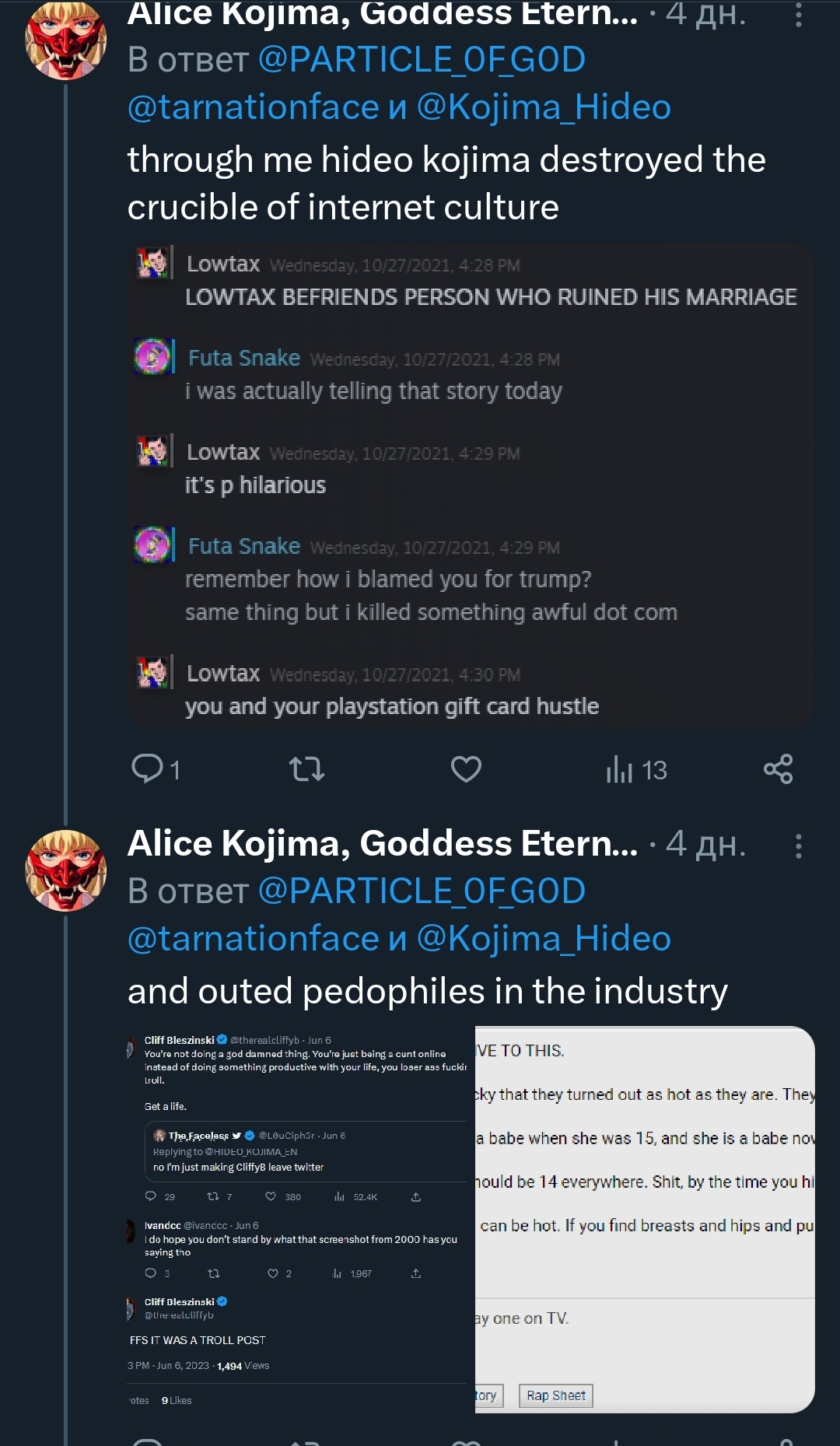Screen dimensions: 840x1446
Task: Share the first tweet via share icon
Action: pos(778,769)
